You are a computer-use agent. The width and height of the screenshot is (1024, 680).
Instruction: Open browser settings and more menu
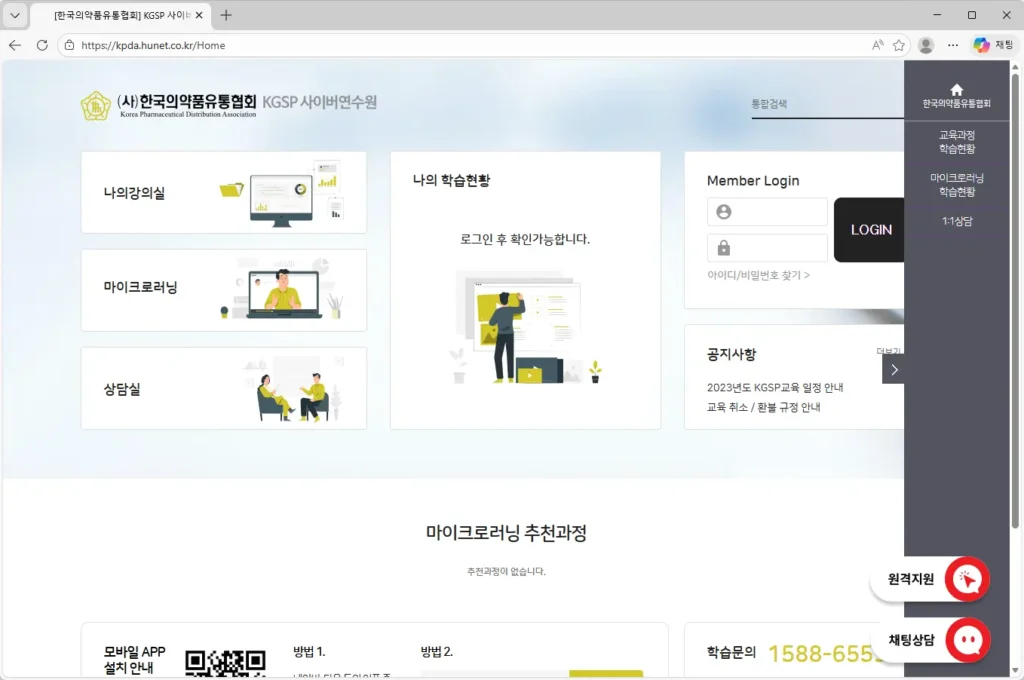click(953, 45)
